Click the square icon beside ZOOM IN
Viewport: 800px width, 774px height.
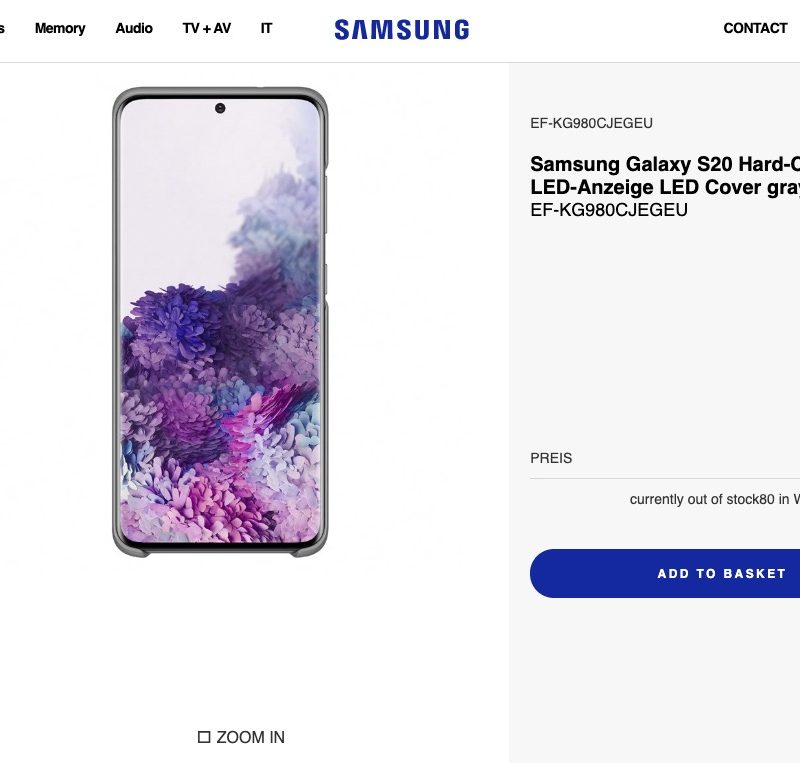(x=204, y=737)
